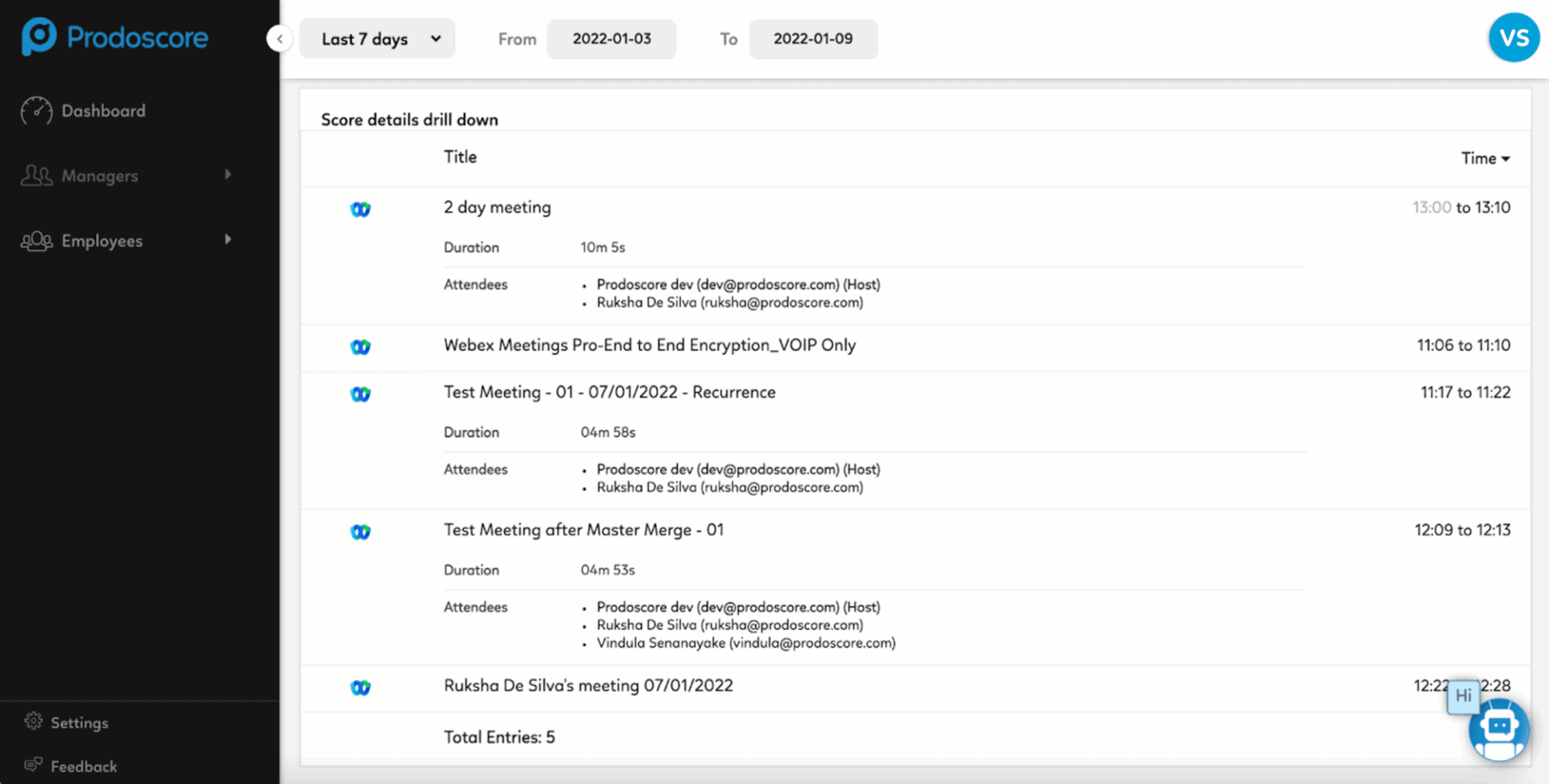Select Webex Meetings Pro-End to End Encryption row
This screenshot has height=784, width=1549.
(x=649, y=345)
